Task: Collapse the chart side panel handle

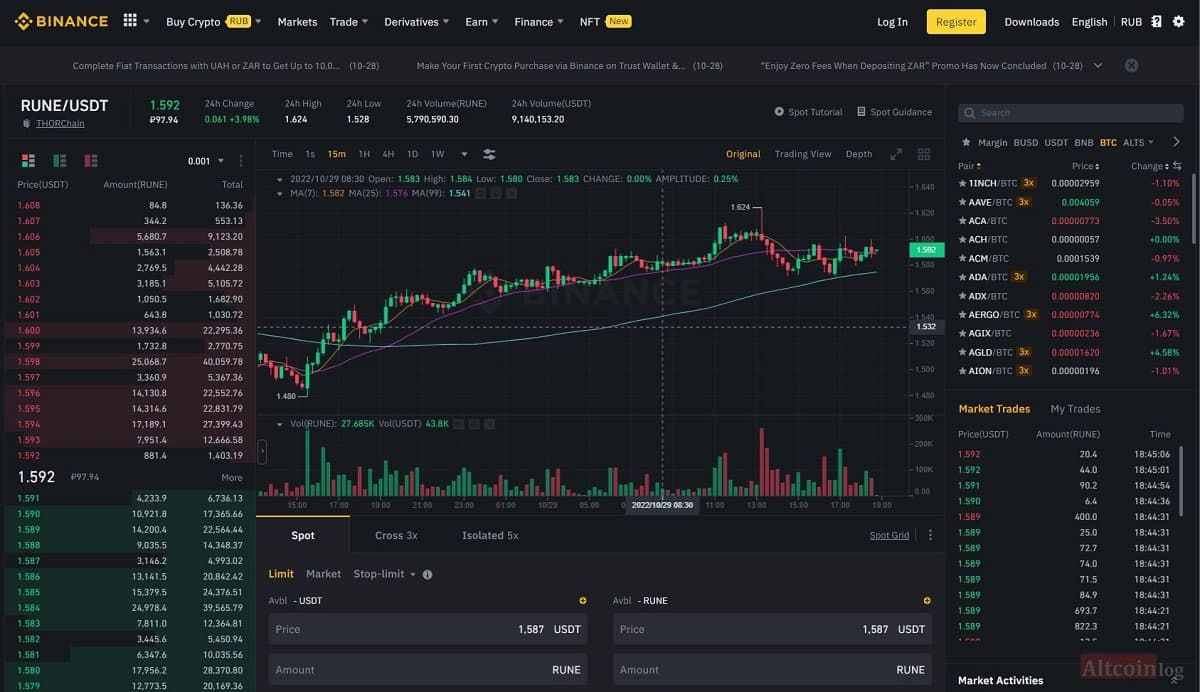Action: 262,452
